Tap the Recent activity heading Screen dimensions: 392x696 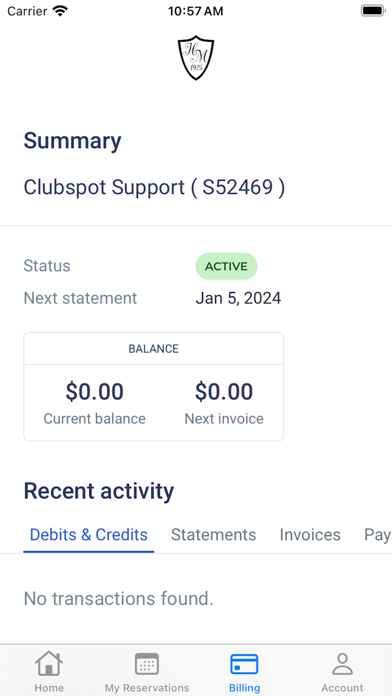click(x=99, y=491)
